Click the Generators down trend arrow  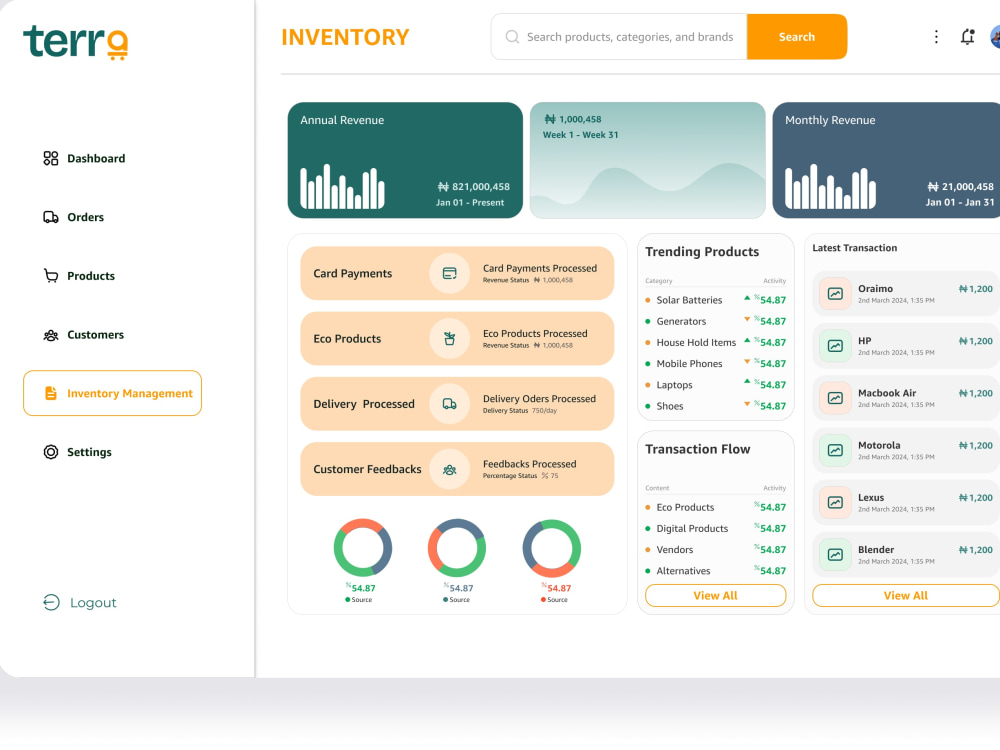click(747, 319)
